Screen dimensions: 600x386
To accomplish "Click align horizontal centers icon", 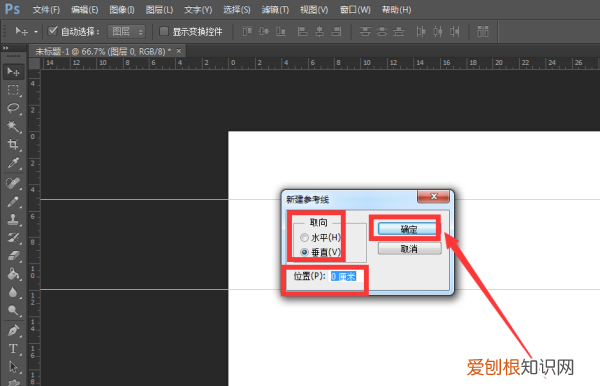I will [320, 31].
